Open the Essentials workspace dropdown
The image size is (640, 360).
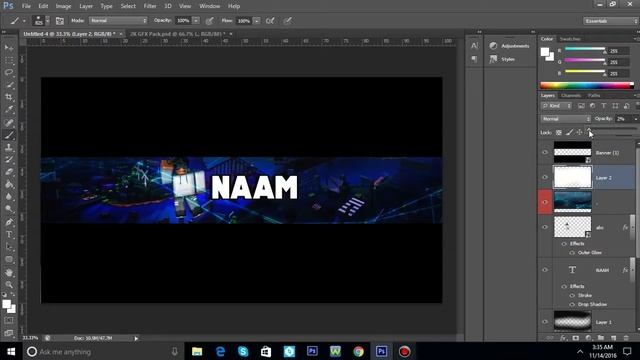point(610,21)
